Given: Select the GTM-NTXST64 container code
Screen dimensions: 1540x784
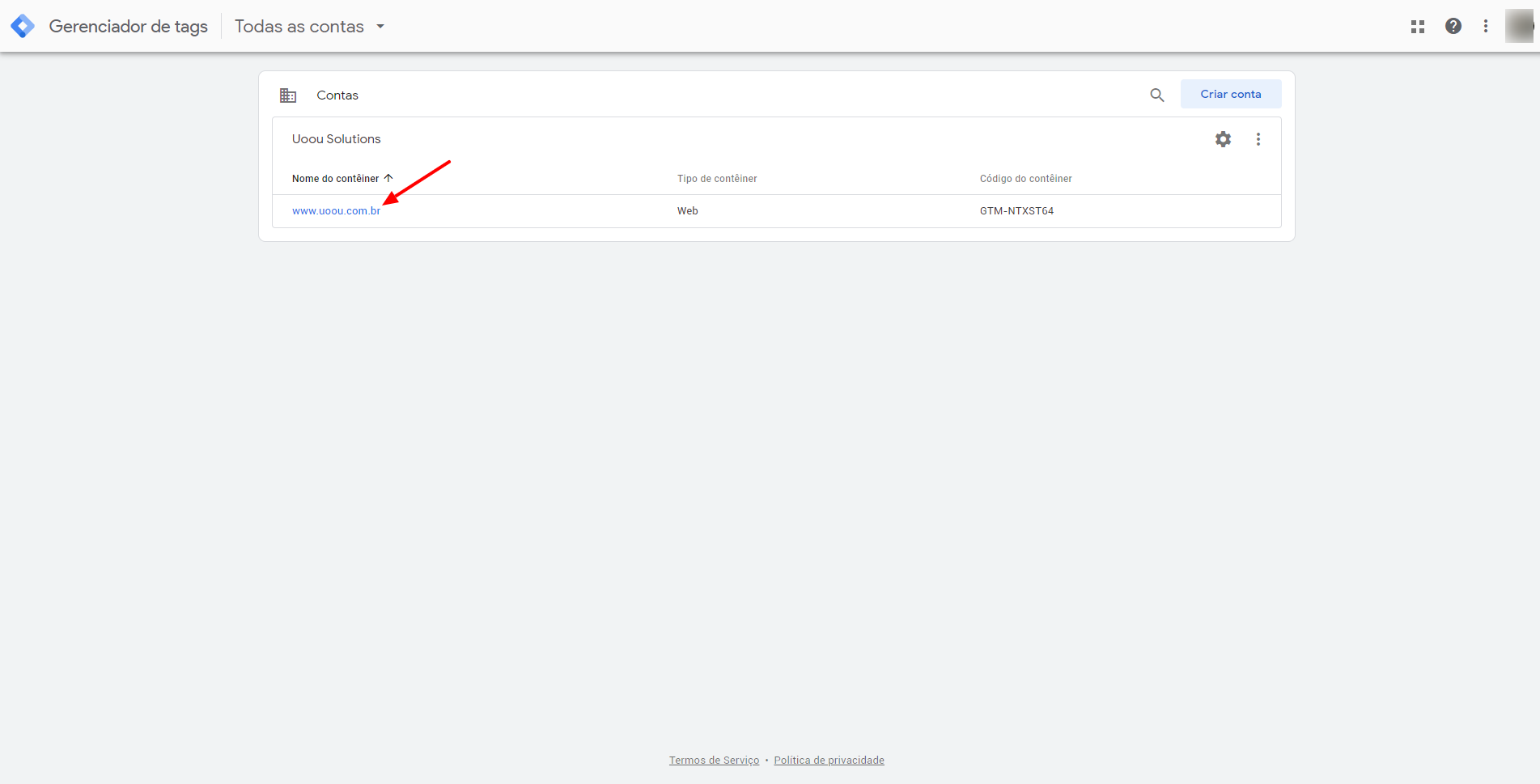Looking at the screenshot, I should [x=1016, y=211].
